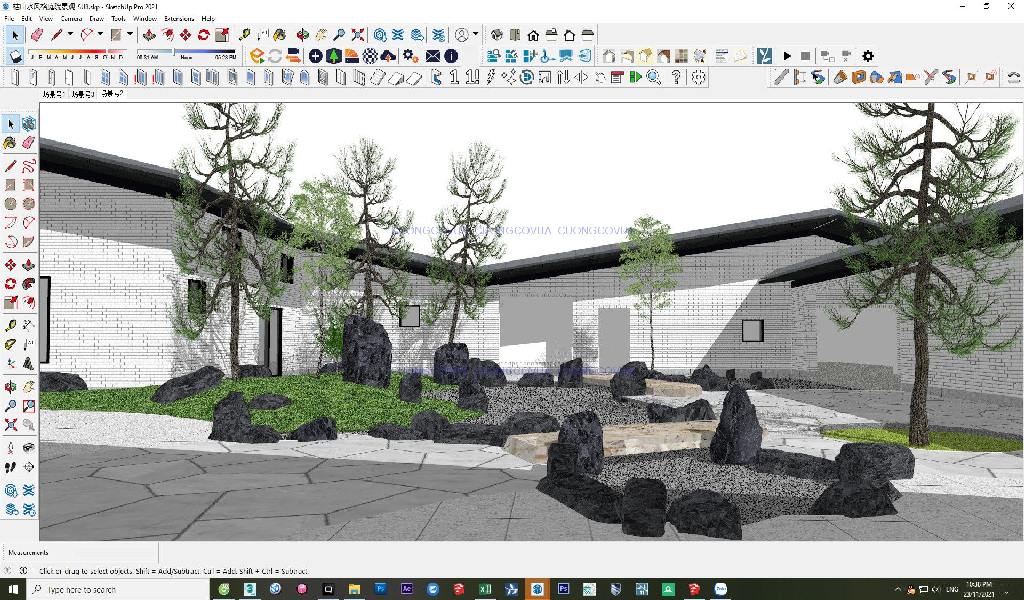This screenshot has width=1024, height=600.
Task: Select the Eraser tool in the top toolbar
Action: pos(37,34)
